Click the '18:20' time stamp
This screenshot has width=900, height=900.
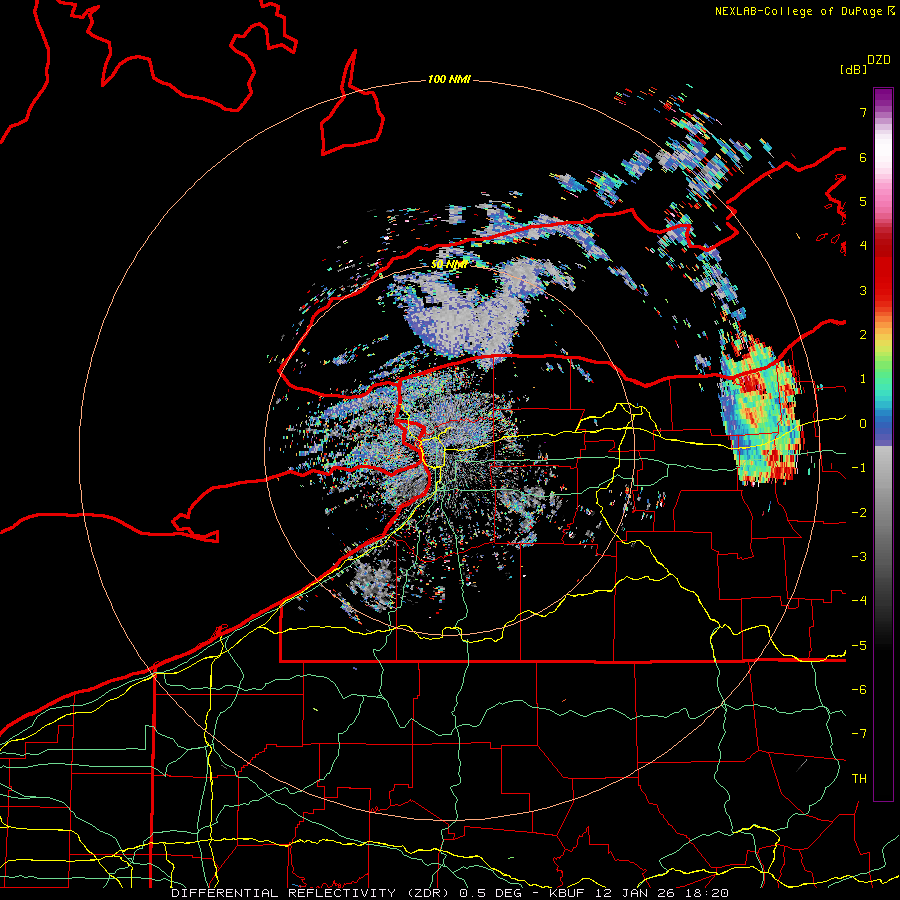(x=705, y=893)
